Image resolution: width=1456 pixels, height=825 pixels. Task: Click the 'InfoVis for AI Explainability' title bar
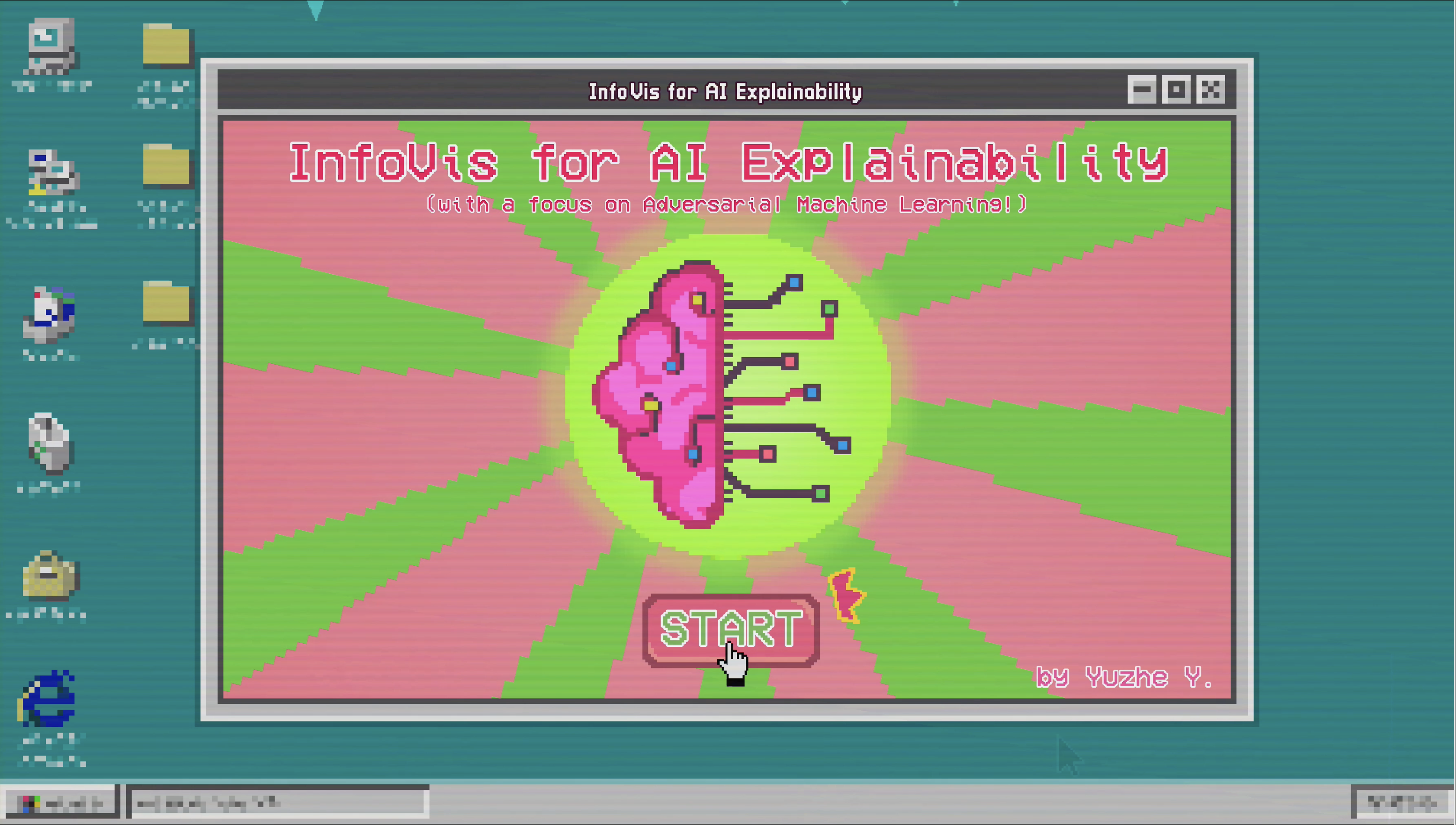pyautogui.click(x=725, y=91)
